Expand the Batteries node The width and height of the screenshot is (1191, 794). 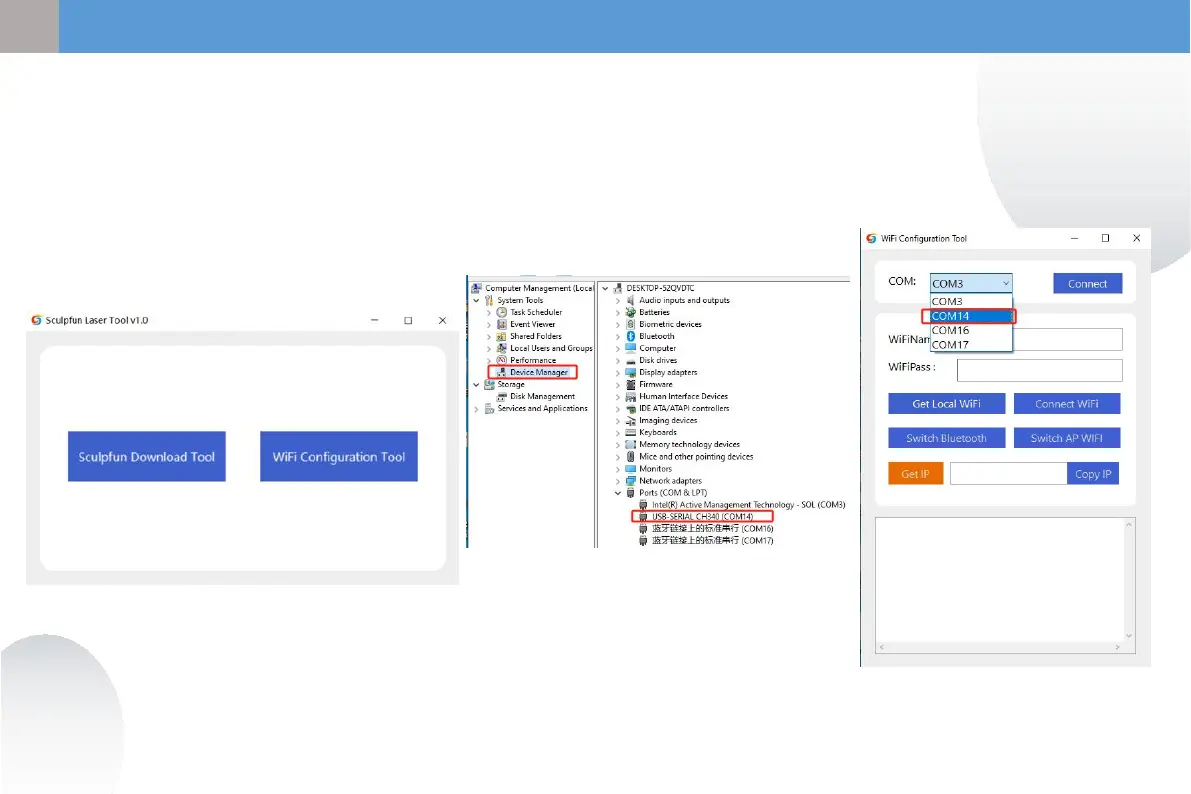[x=618, y=312]
